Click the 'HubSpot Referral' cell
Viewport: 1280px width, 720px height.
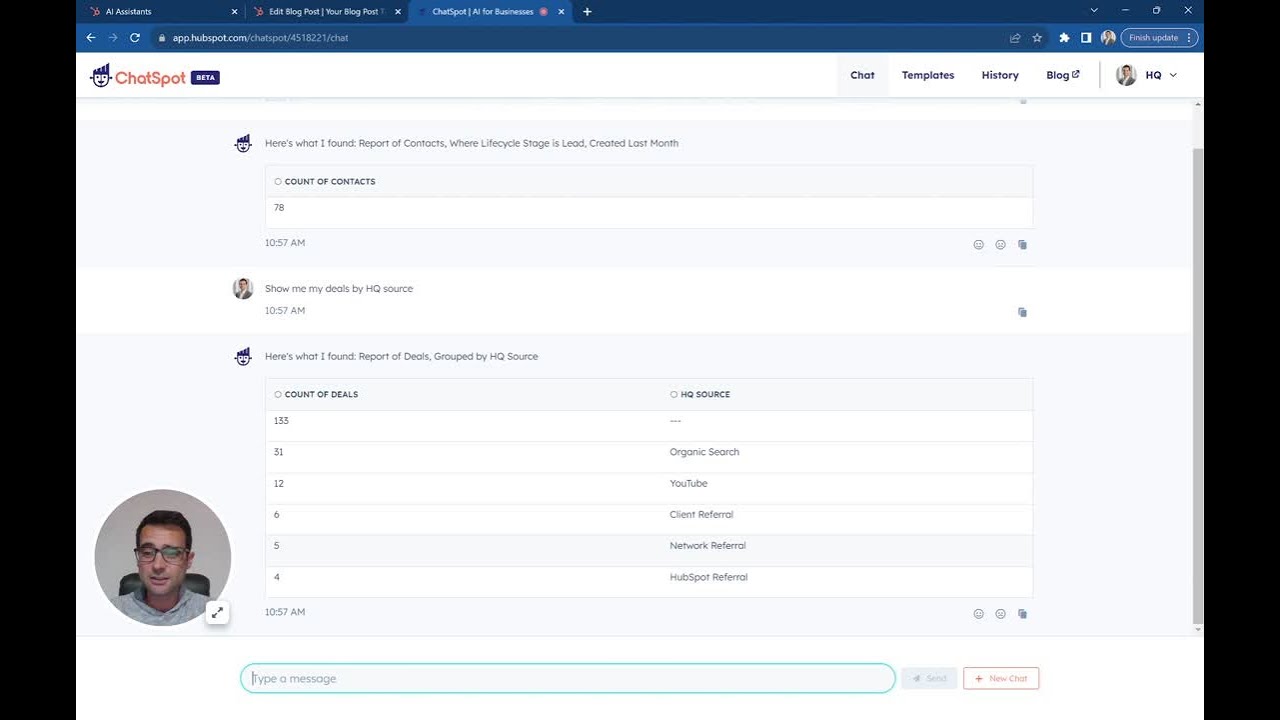[708, 577]
